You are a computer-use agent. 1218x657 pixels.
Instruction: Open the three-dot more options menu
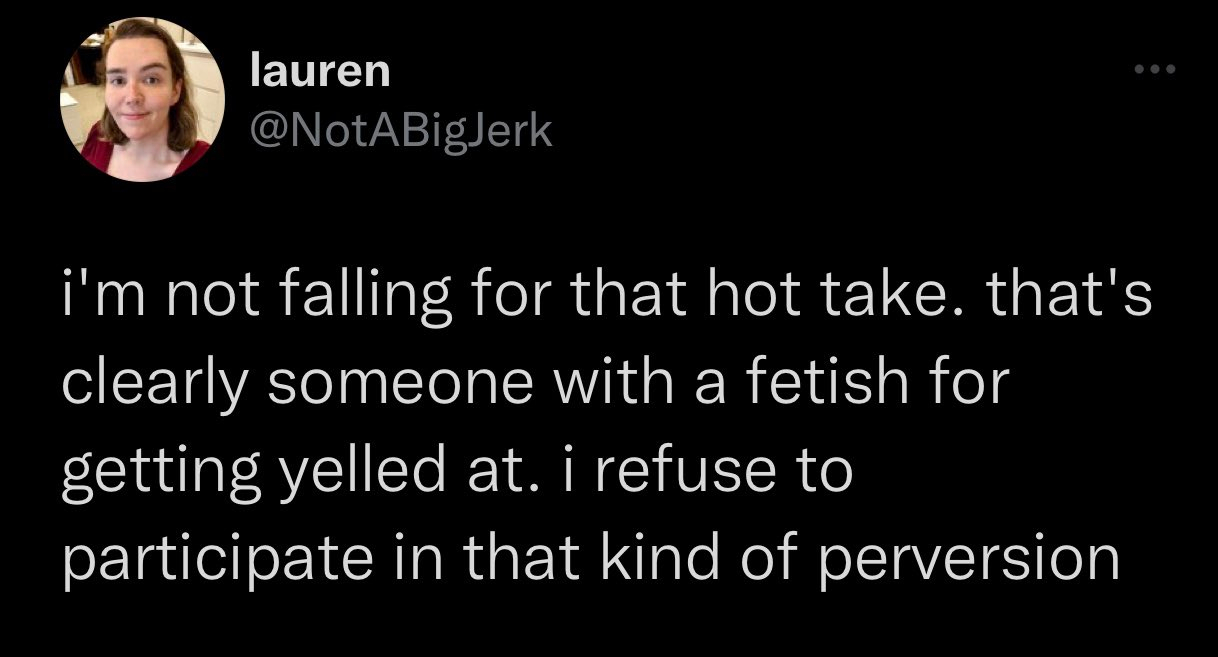pyautogui.click(x=1157, y=71)
